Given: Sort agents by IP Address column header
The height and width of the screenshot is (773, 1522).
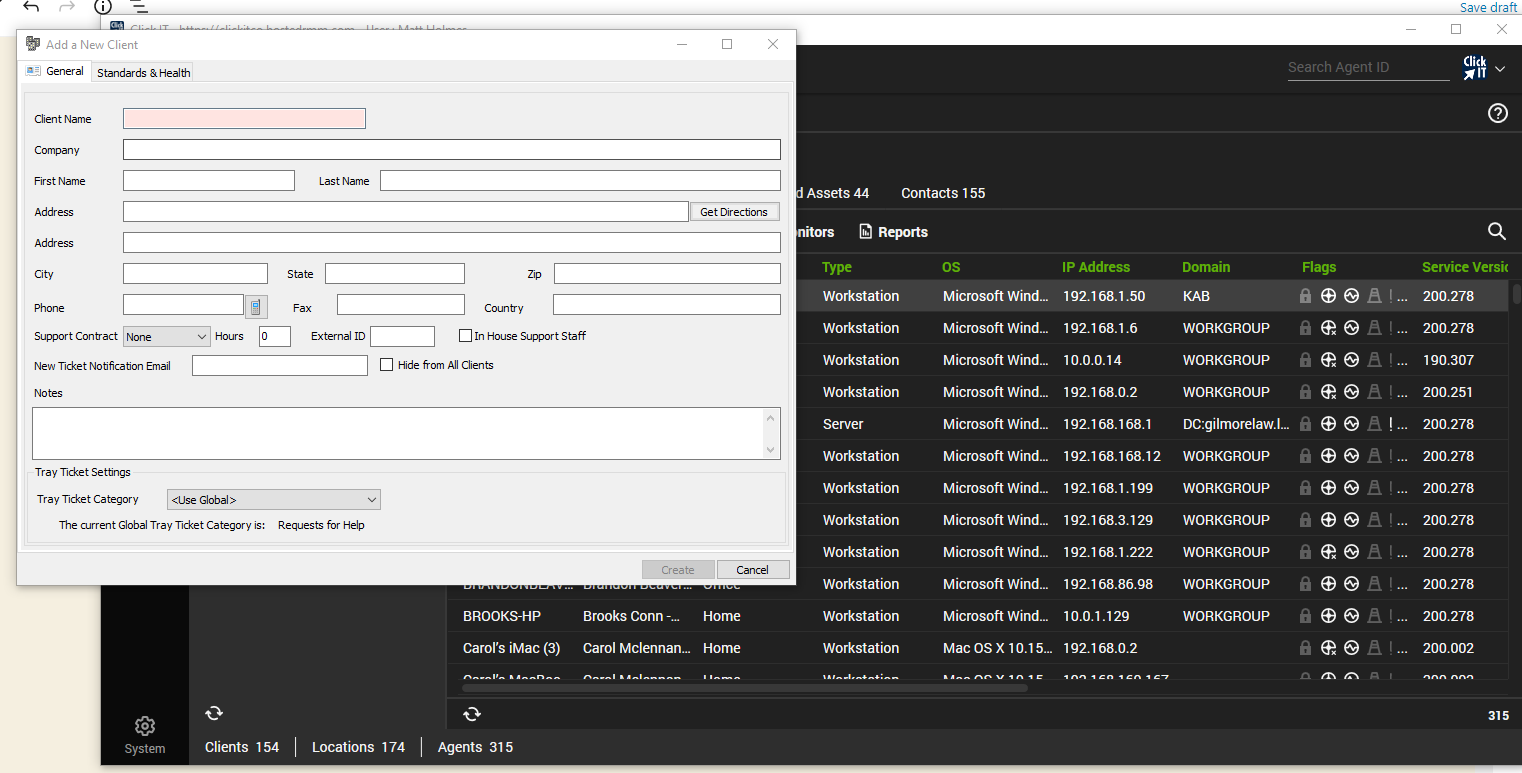Looking at the screenshot, I should point(1096,267).
